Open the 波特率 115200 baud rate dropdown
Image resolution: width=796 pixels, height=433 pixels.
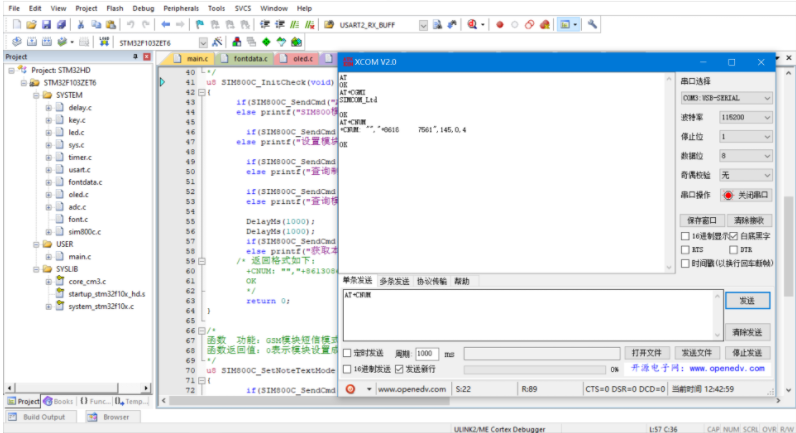click(x=743, y=117)
